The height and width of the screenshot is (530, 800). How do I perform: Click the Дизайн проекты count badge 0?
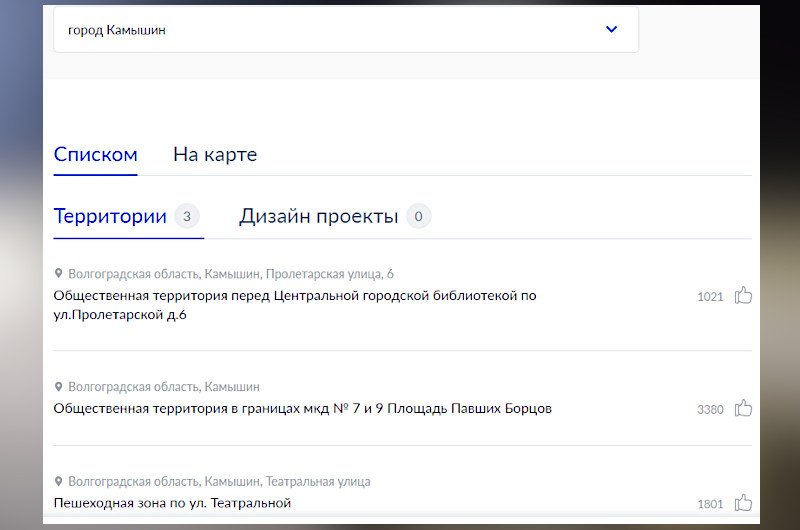[x=418, y=216]
